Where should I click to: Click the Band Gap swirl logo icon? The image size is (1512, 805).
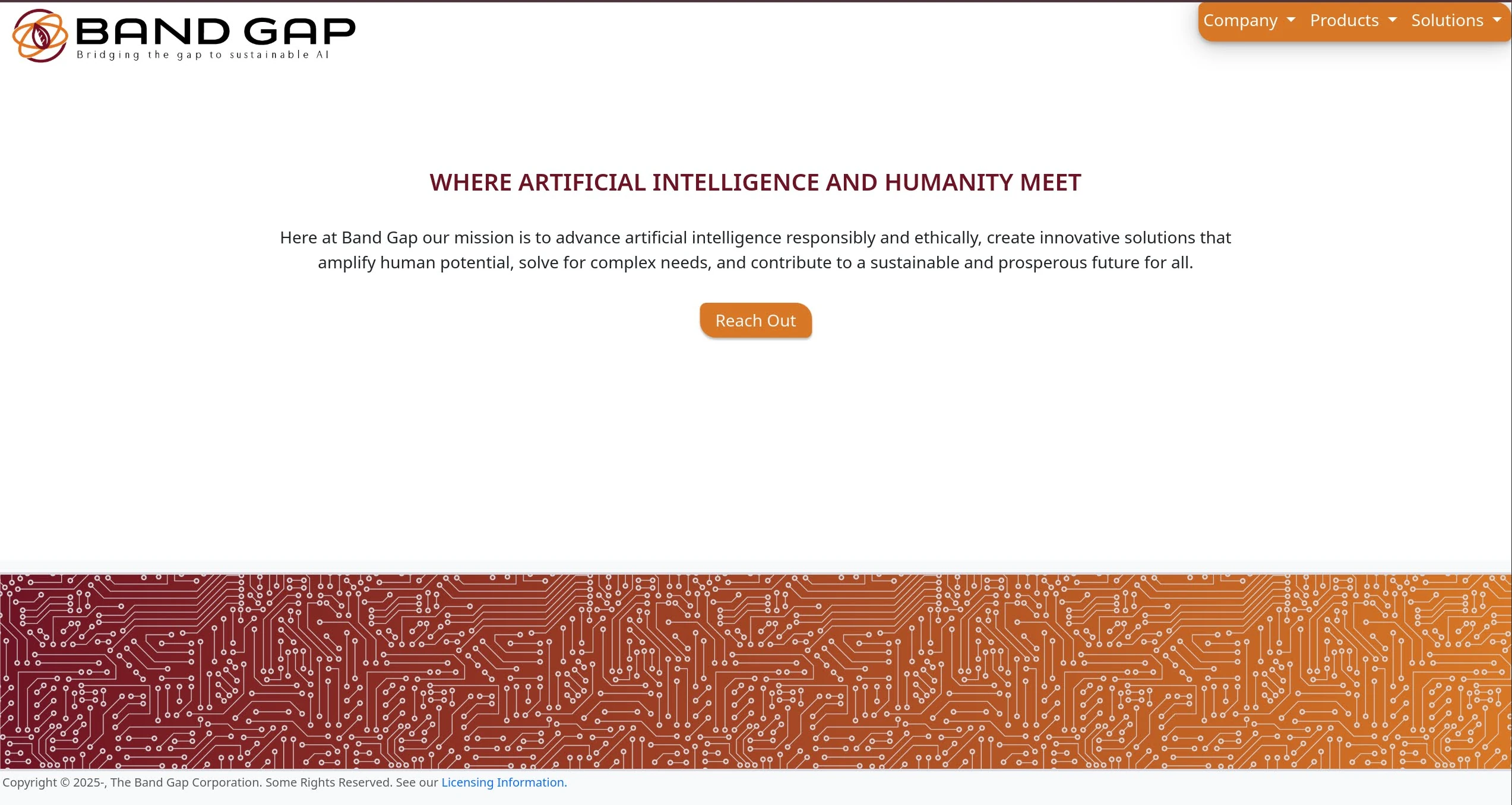tap(40, 36)
